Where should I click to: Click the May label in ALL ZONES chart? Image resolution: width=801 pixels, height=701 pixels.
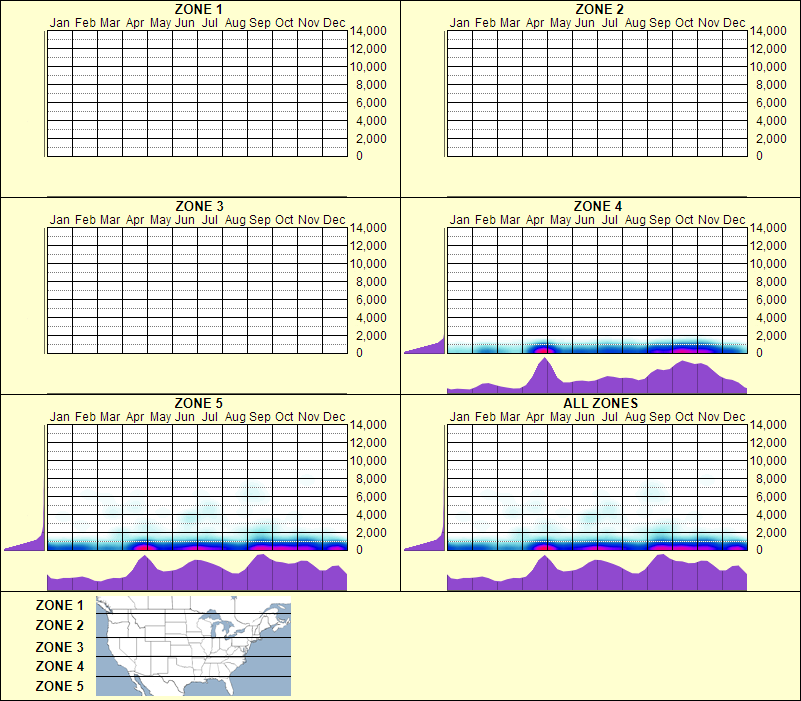[x=560, y=417]
